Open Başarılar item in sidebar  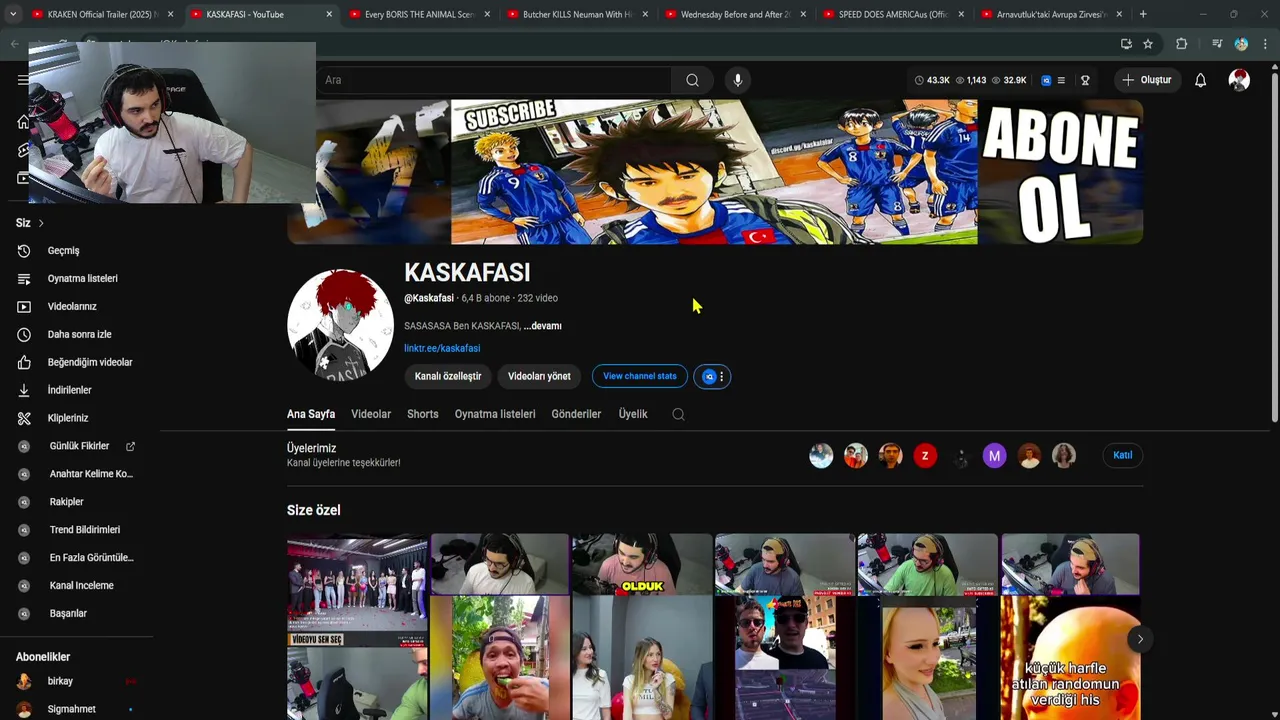pyautogui.click(x=68, y=613)
